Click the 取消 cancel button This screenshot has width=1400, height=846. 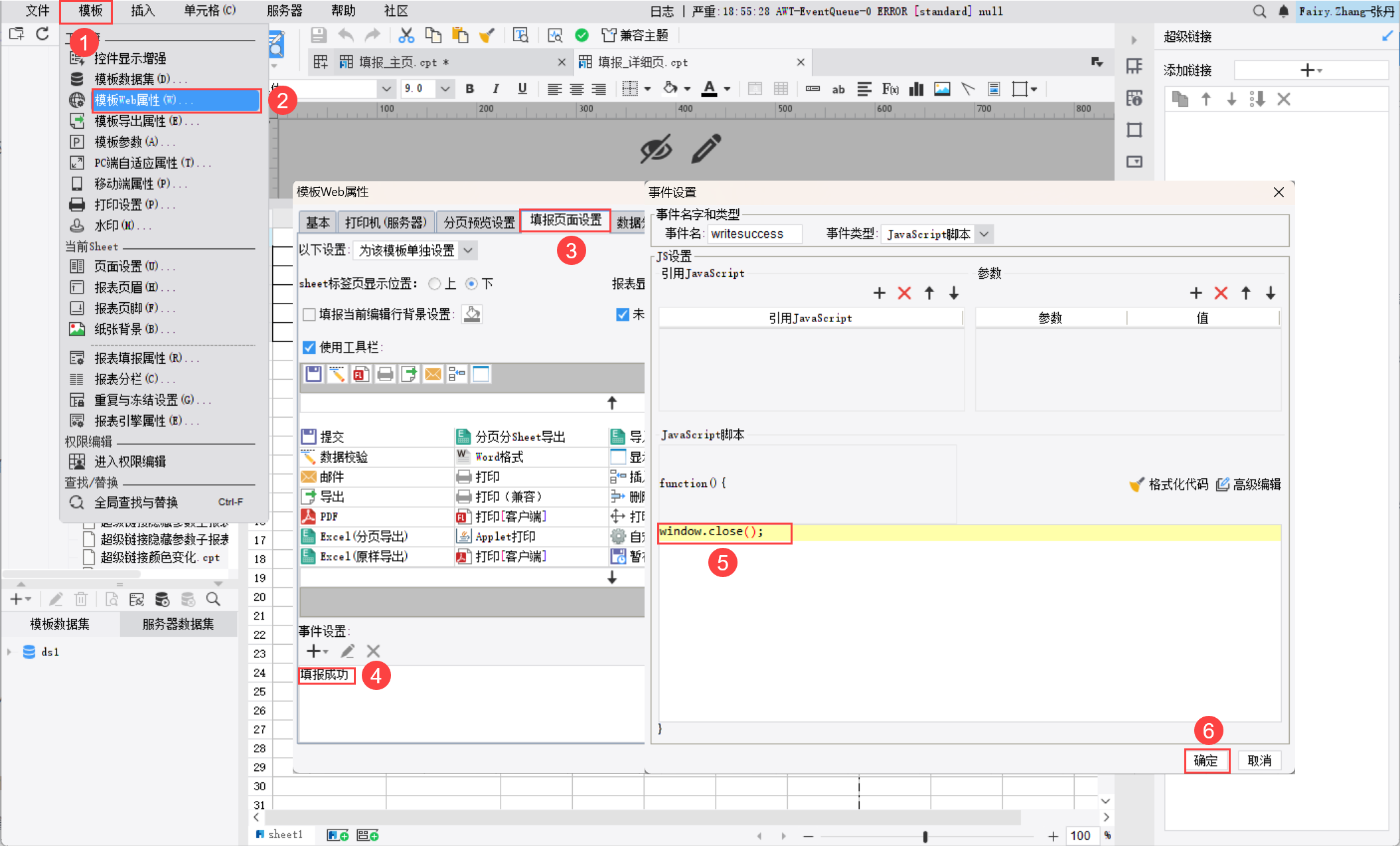(1259, 760)
